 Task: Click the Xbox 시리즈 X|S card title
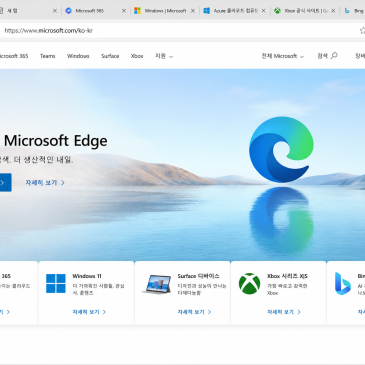pyautogui.click(x=287, y=276)
